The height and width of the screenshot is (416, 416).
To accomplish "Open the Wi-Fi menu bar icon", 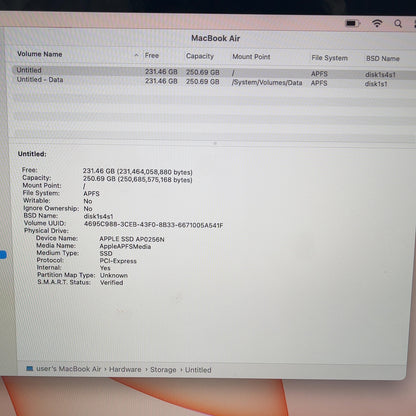I will [377, 23].
